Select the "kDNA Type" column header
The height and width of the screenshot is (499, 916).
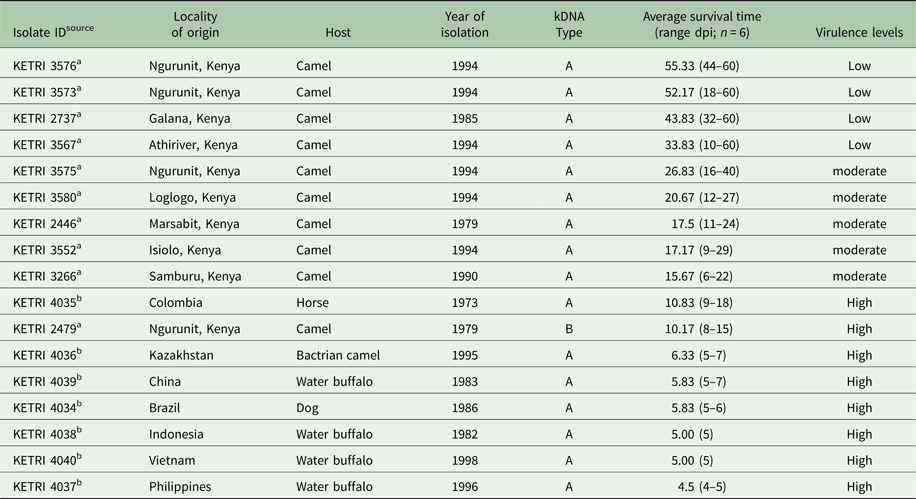click(568, 24)
